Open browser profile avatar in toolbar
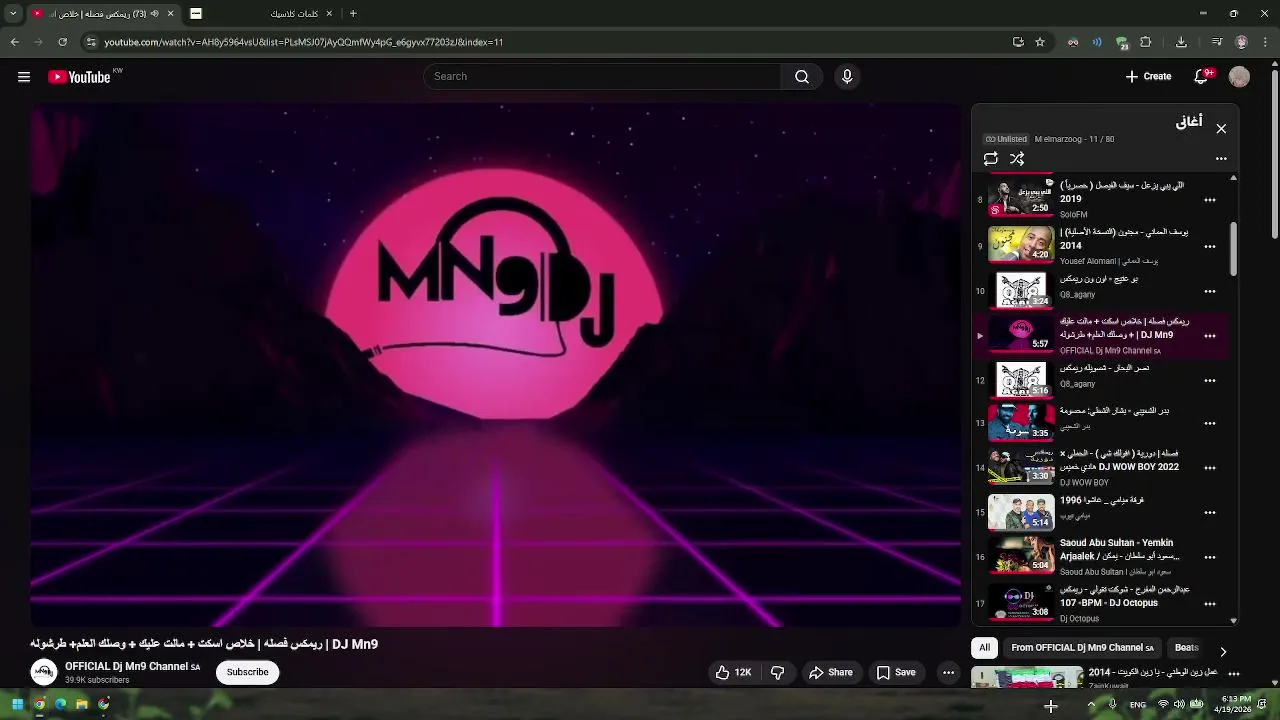The width and height of the screenshot is (1280, 720). [x=1242, y=42]
